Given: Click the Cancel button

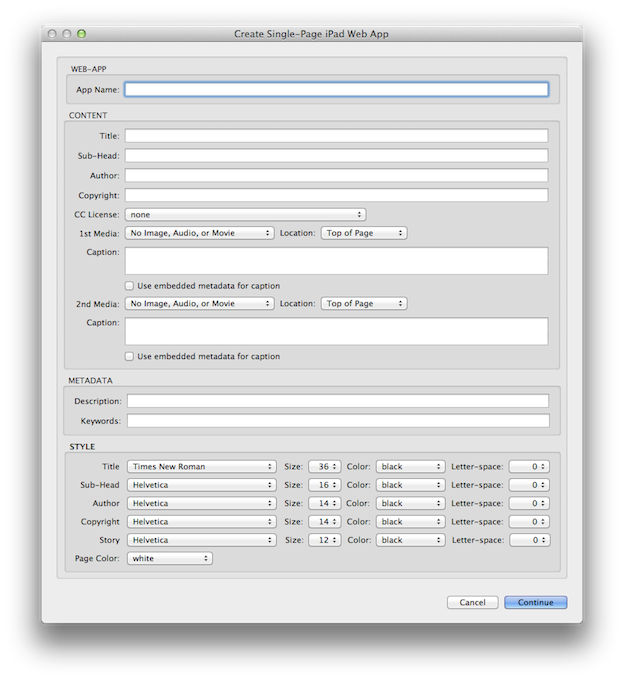Looking at the screenshot, I should (472, 602).
